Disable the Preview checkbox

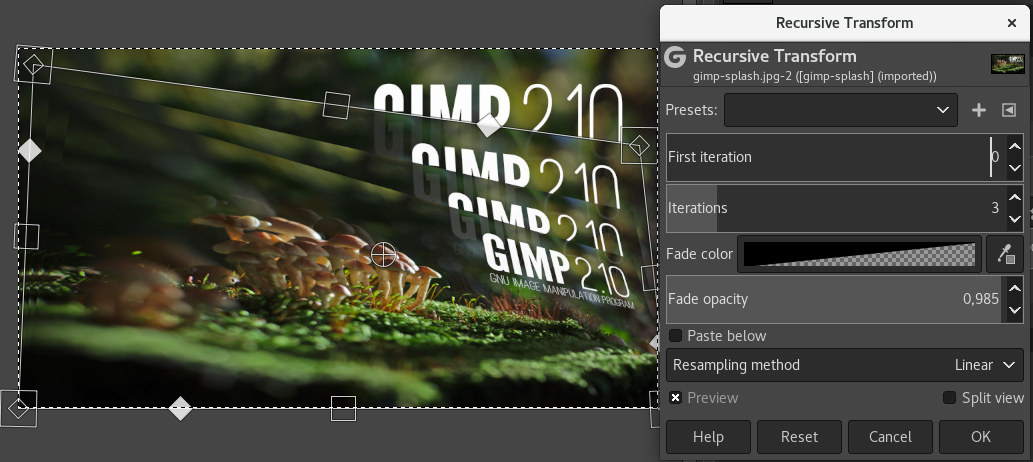[675, 398]
